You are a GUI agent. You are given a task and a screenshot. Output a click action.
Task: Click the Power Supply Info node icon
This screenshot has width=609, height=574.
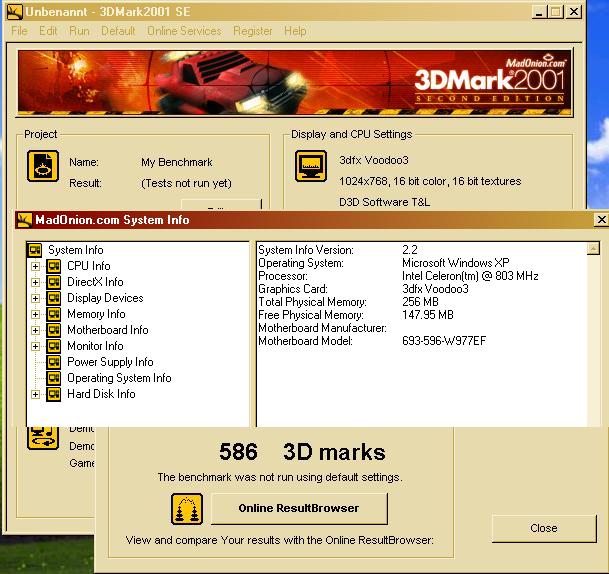tap(54, 362)
